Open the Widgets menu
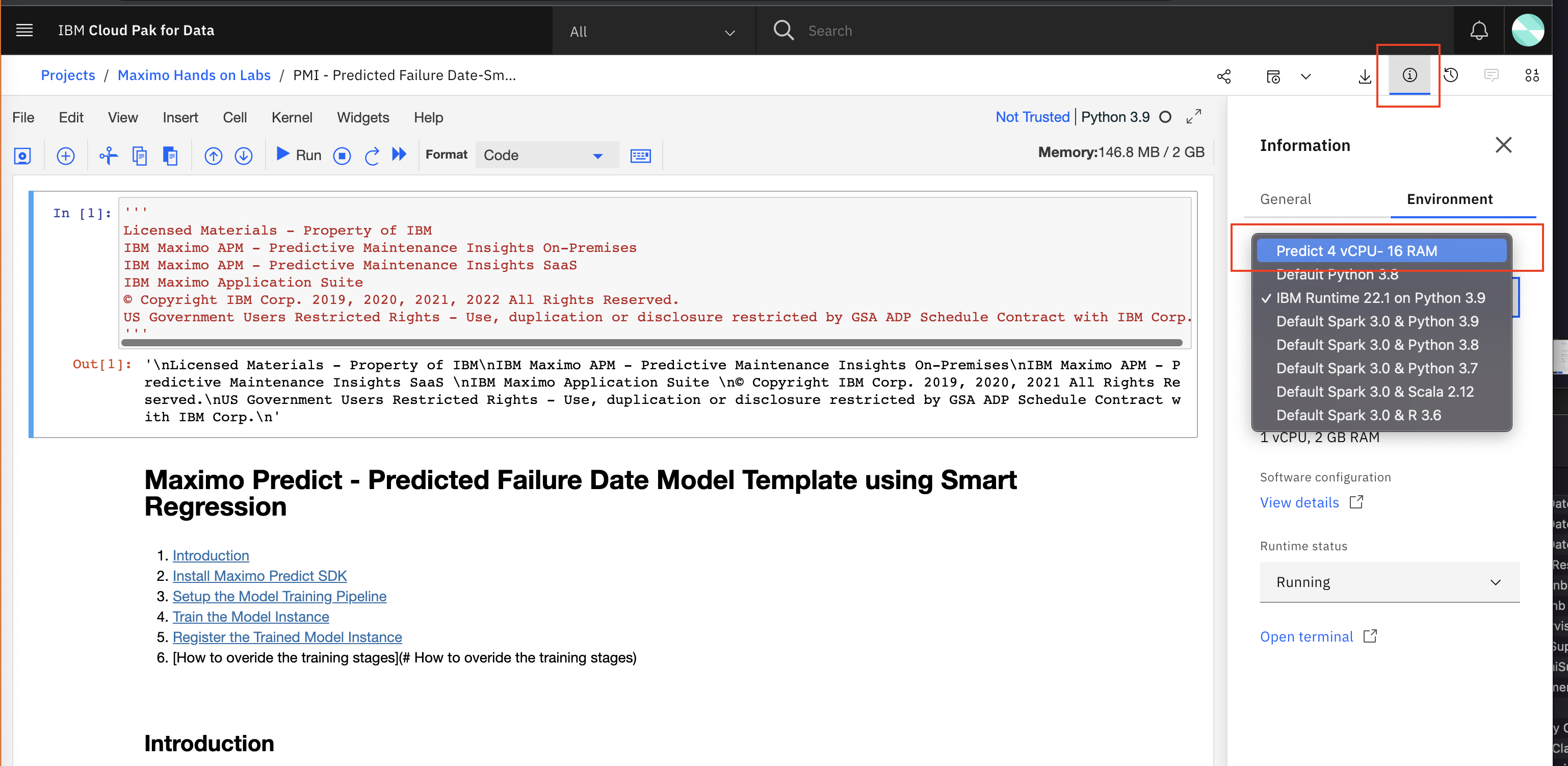 pos(363,117)
